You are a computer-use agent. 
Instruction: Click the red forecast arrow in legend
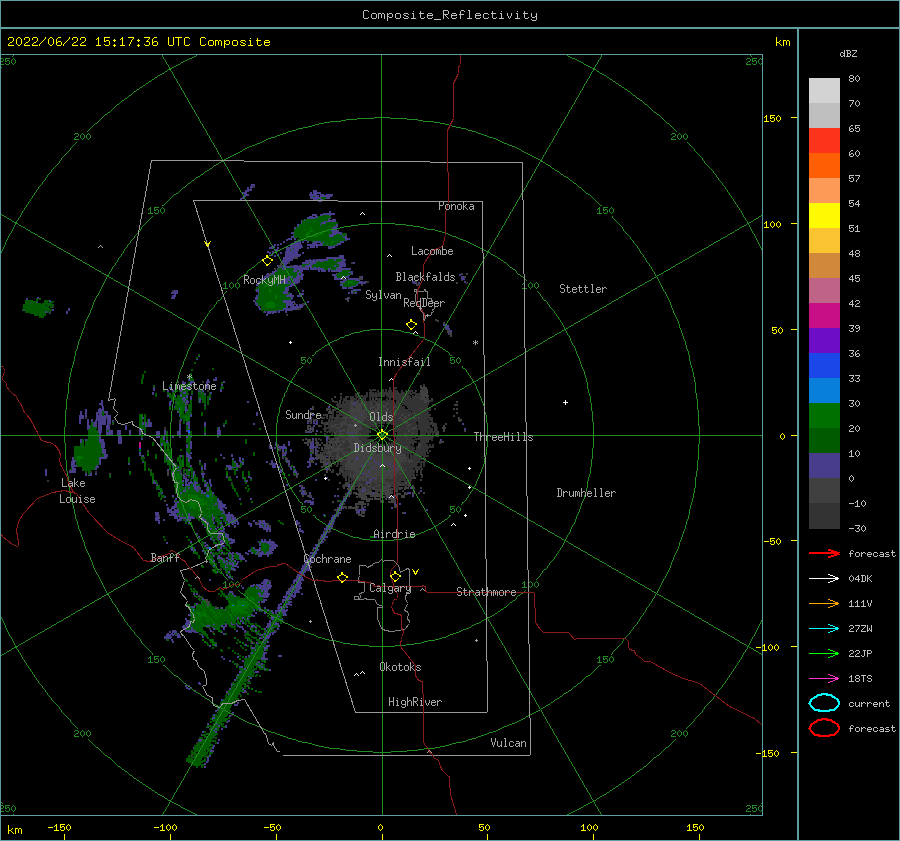click(x=824, y=553)
